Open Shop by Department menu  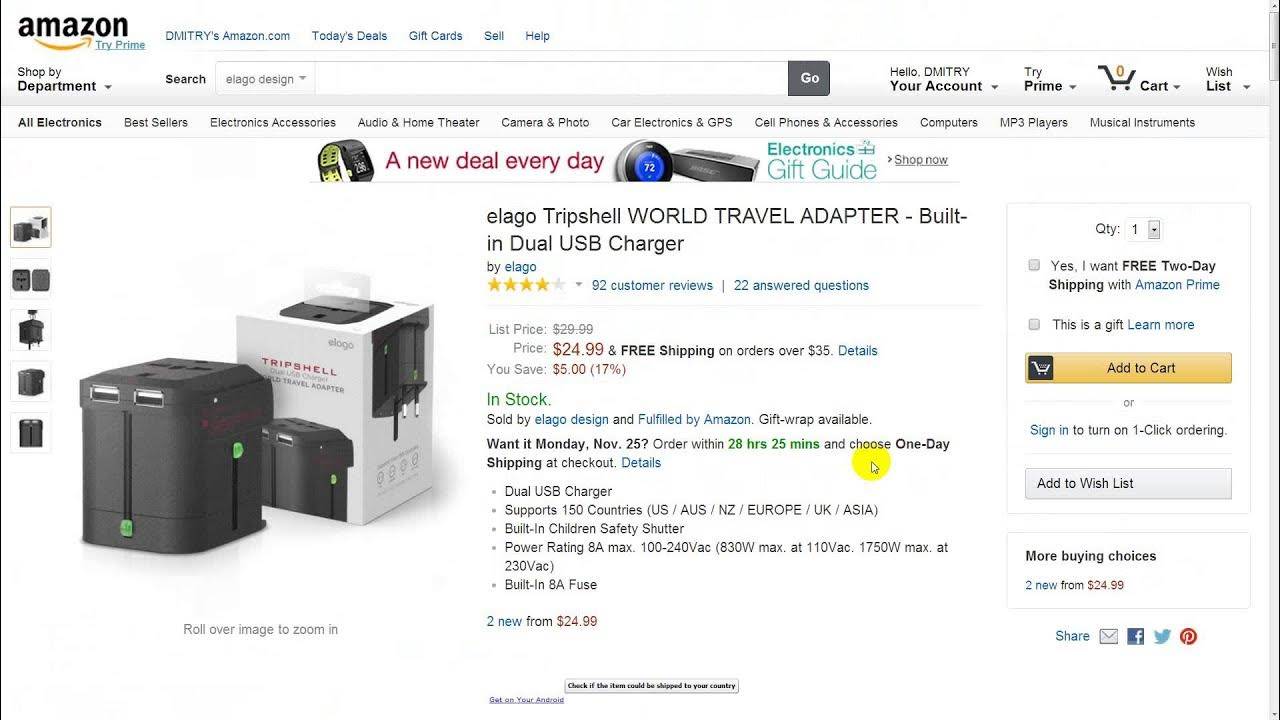pos(64,79)
